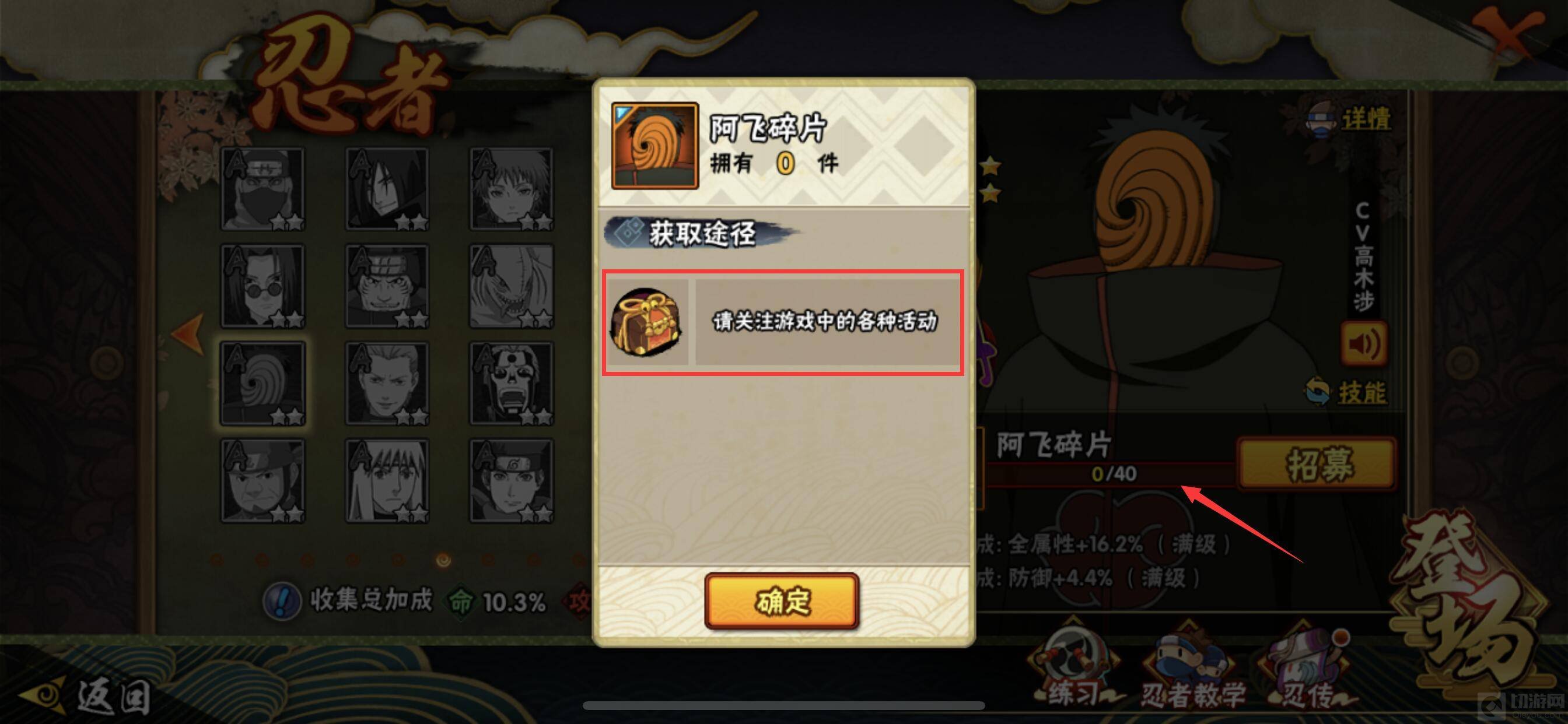Select the round-sunglasses ninja portrait

(263, 287)
